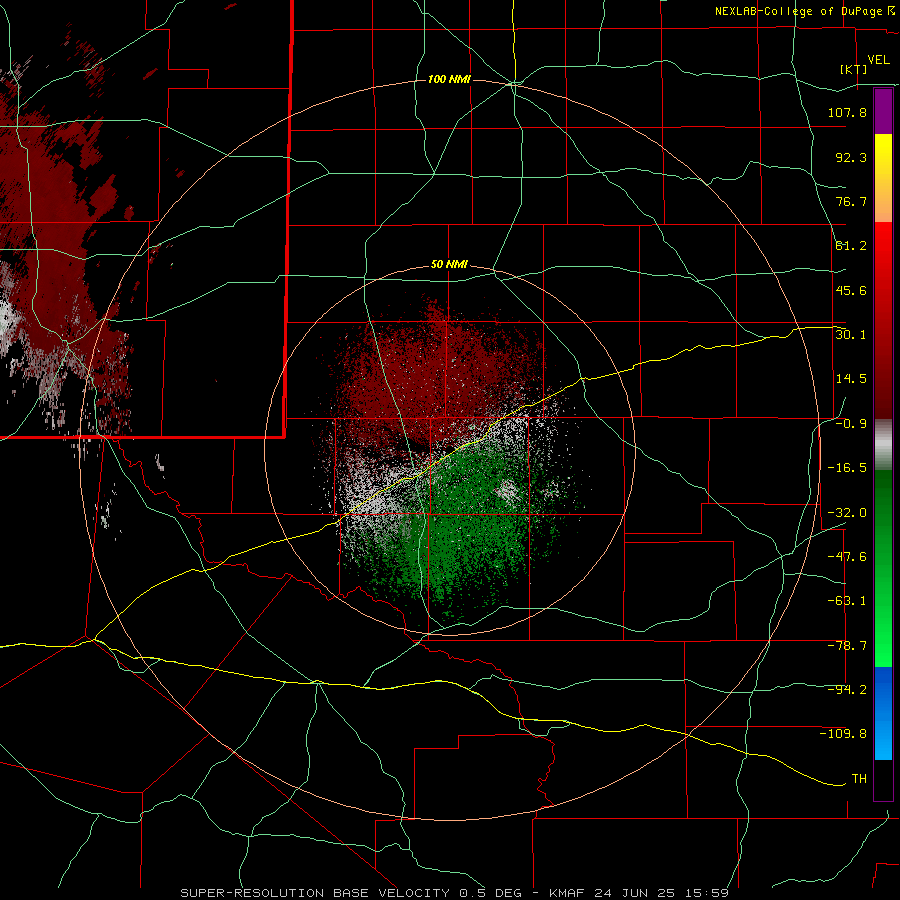
Task: Click the 107.8 value on velocity scale
Action: click(x=847, y=112)
